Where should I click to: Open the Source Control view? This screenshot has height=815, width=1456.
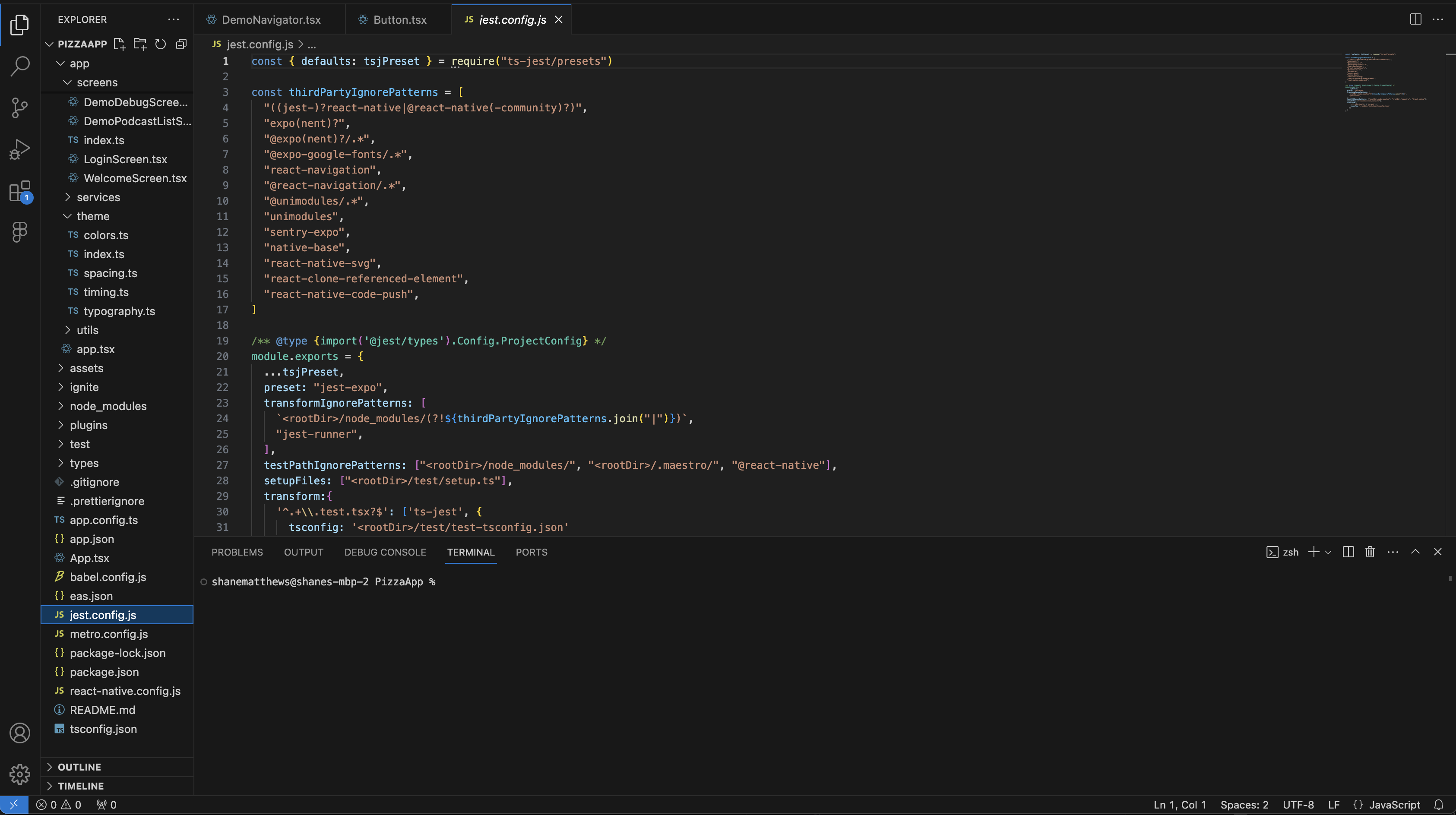[20, 107]
